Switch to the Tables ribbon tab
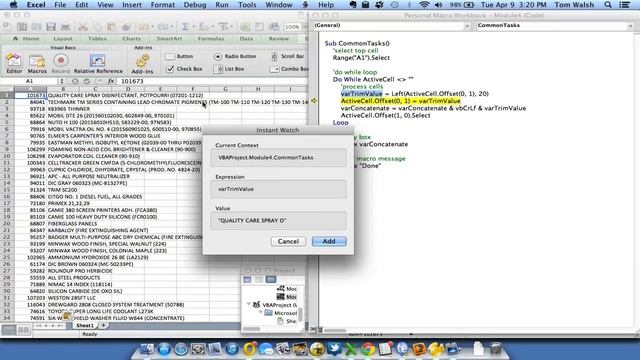 tap(97, 38)
